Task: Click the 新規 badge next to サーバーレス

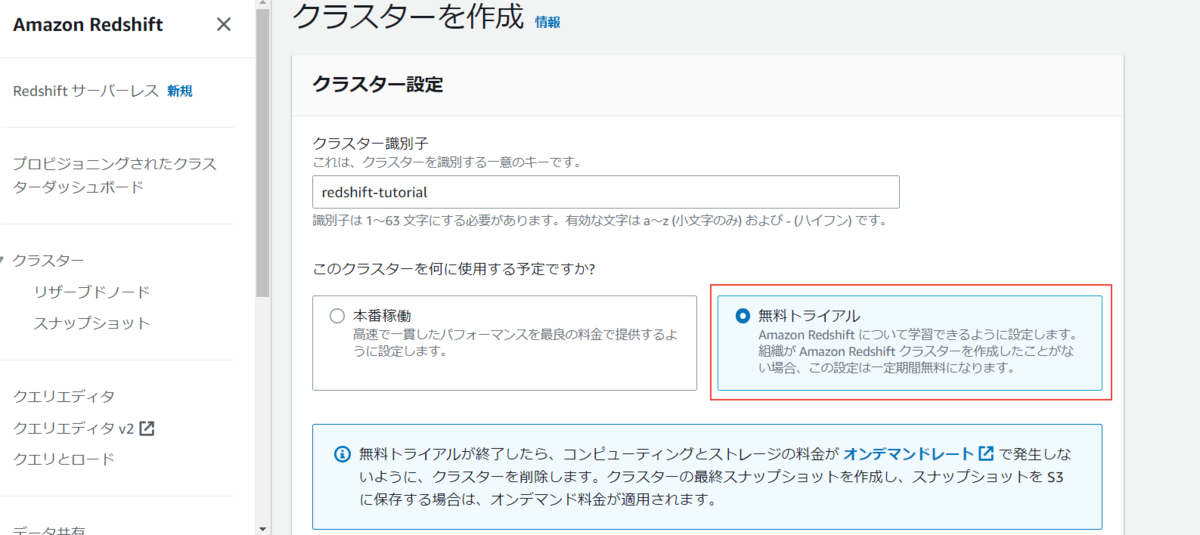Action: (180, 91)
